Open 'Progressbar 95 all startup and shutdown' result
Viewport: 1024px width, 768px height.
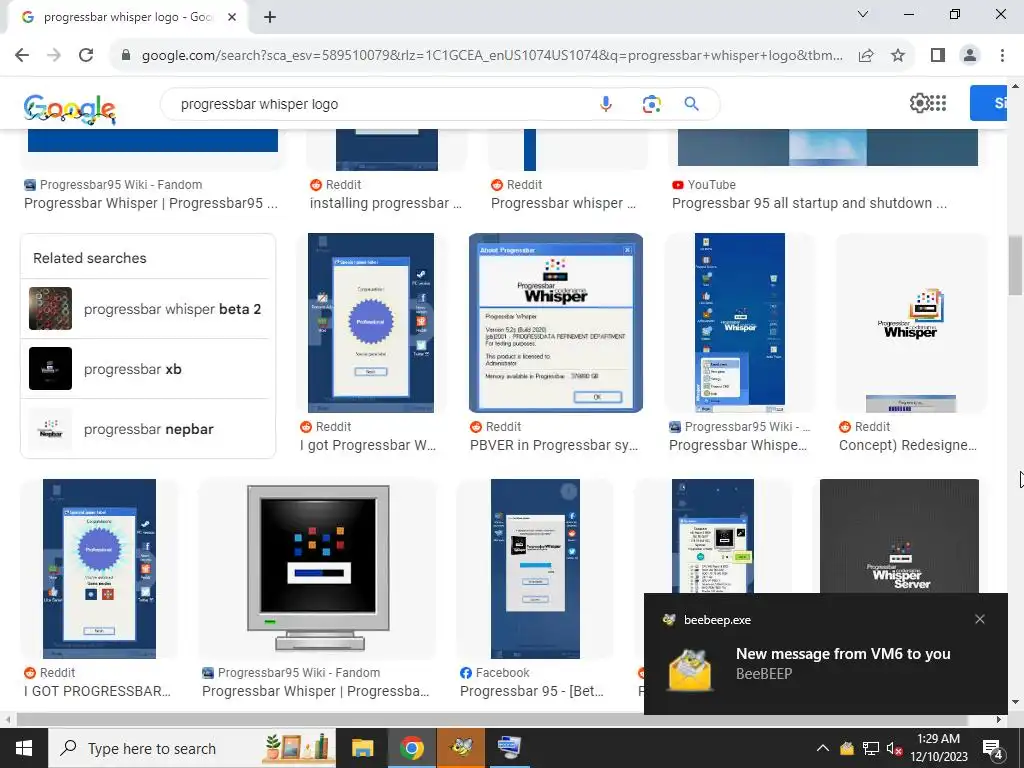pyautogui.click(x=809, y=203)
